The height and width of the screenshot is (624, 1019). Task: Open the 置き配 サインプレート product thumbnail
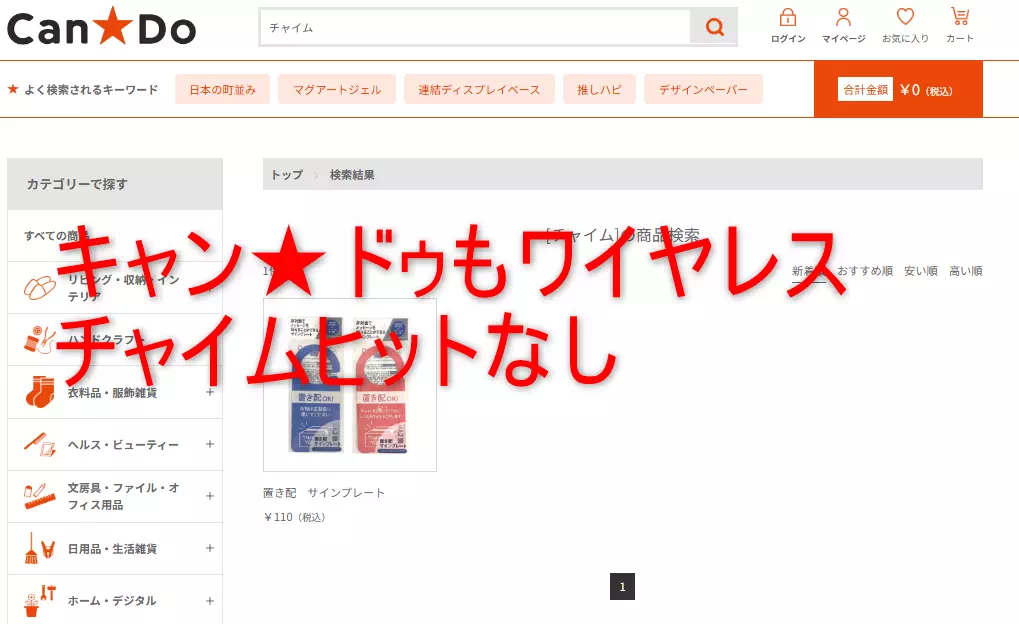pyautogui.click(x=350, y=385)
